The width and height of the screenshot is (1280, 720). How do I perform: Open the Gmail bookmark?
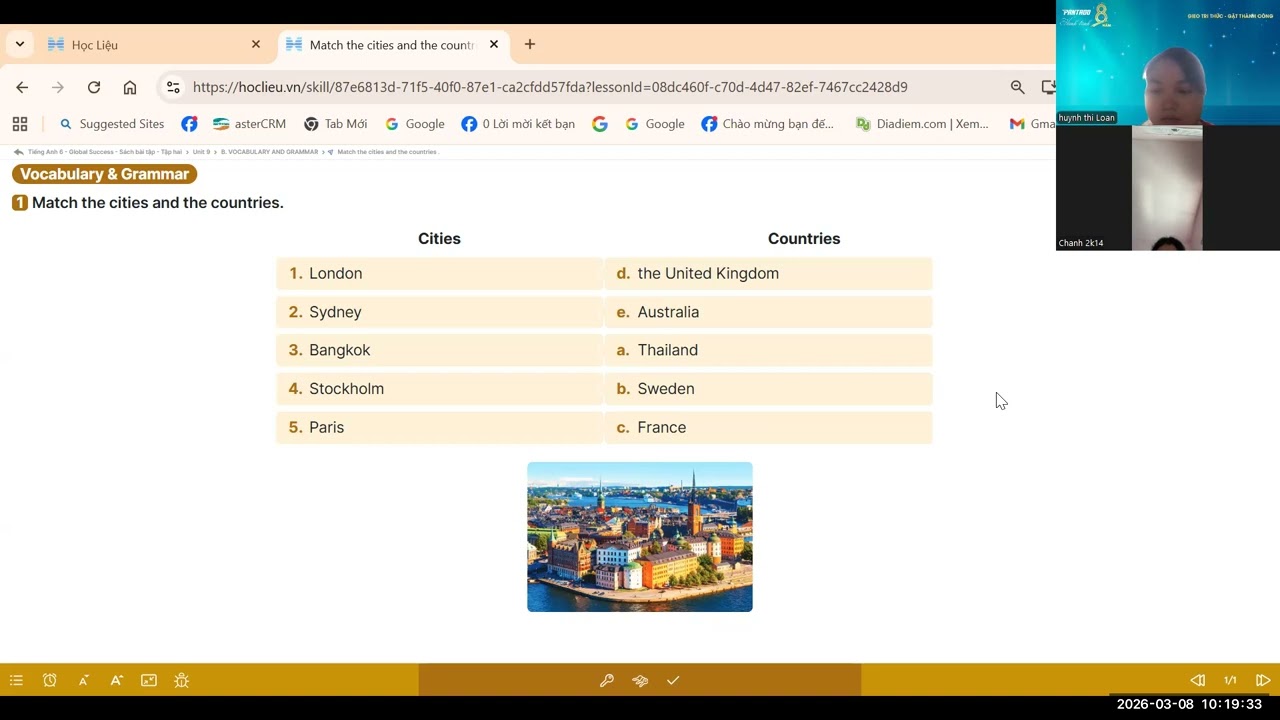click(x=1033, y=124)
